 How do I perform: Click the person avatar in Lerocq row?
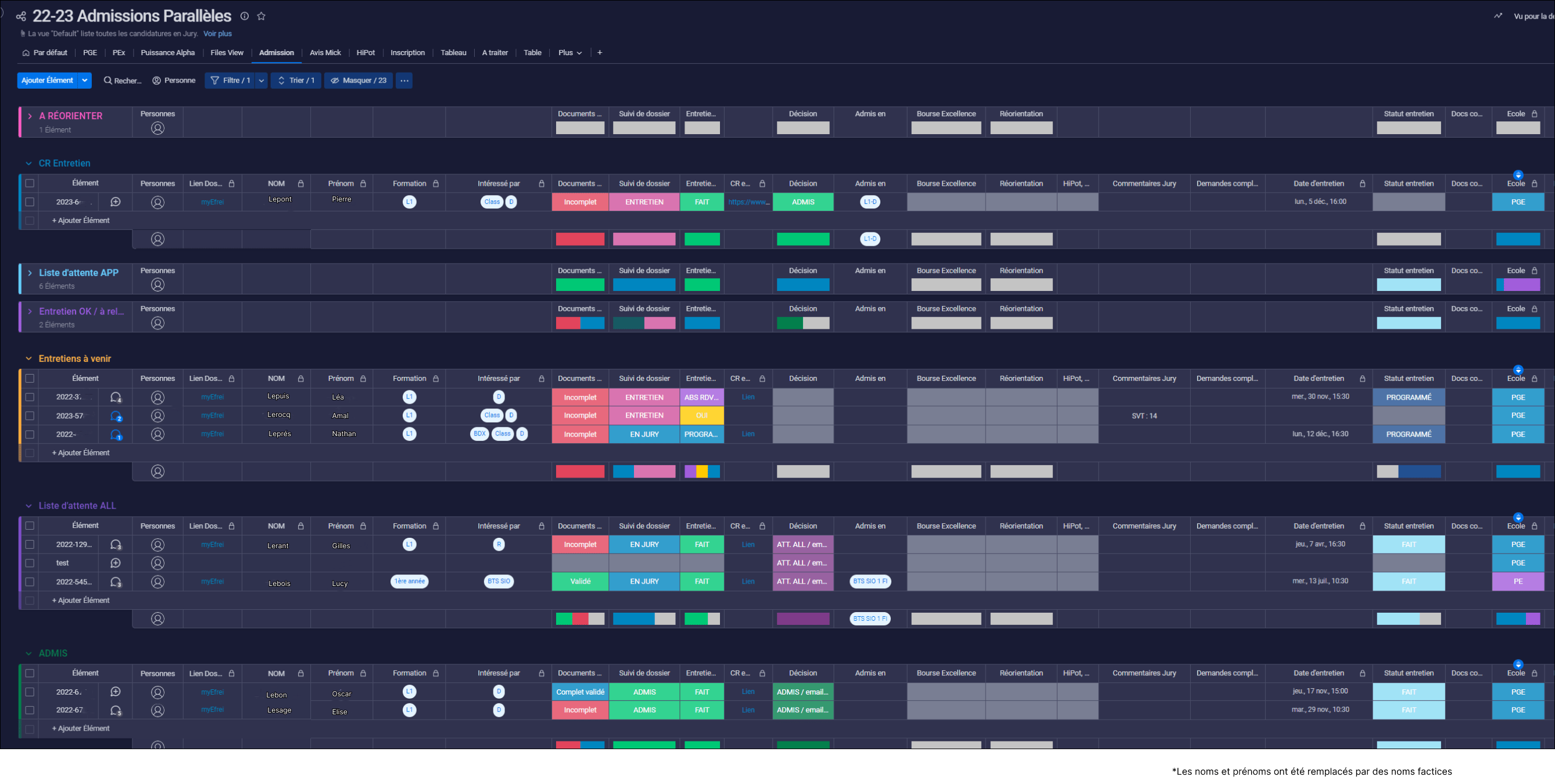tap(157, 416)
